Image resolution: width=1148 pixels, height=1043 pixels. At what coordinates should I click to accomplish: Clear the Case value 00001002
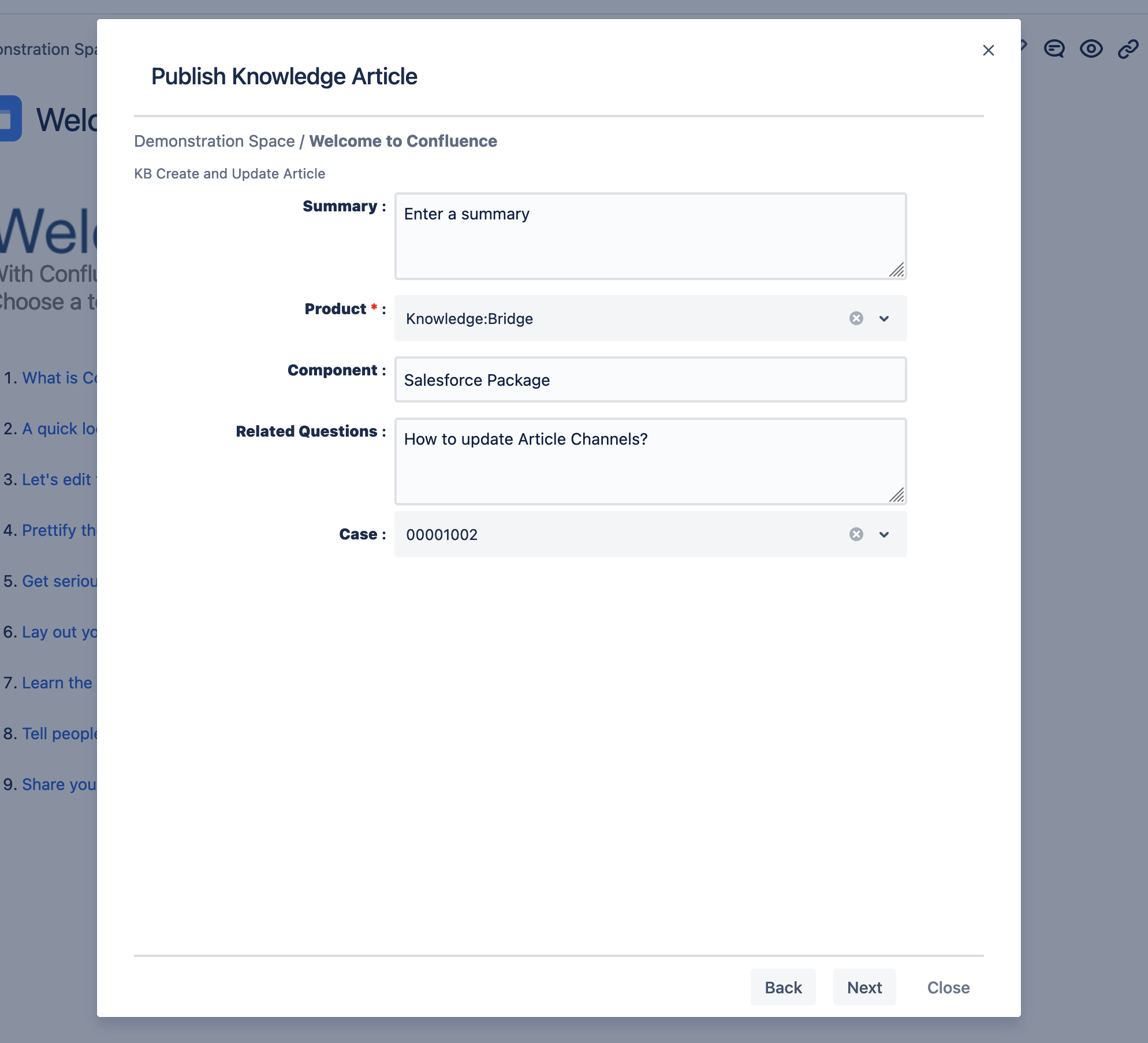click(856, 534)
